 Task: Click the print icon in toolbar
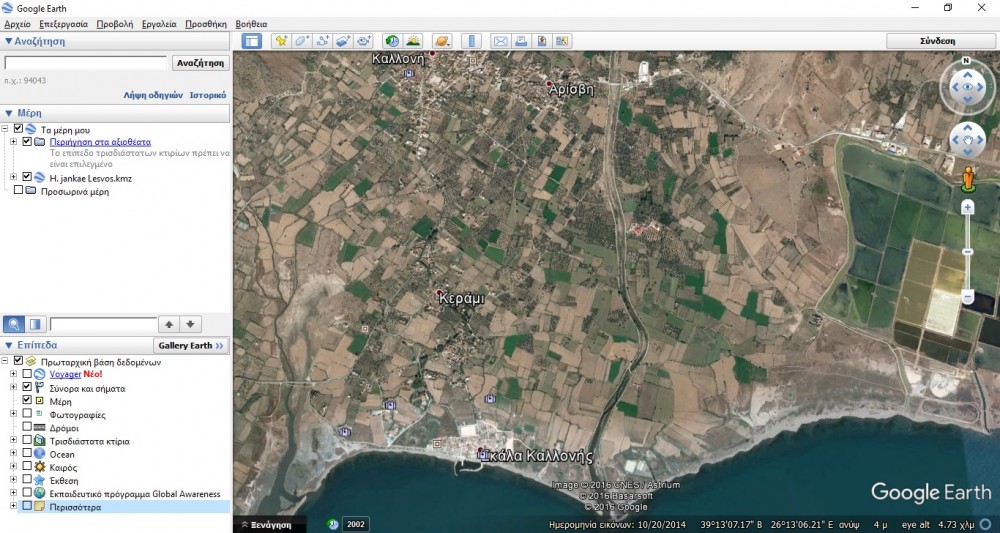[521, 41]
